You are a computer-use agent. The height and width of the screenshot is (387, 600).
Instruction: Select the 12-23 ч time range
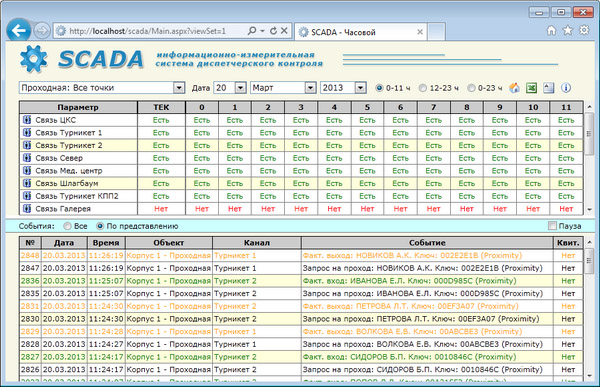(423, 88)
